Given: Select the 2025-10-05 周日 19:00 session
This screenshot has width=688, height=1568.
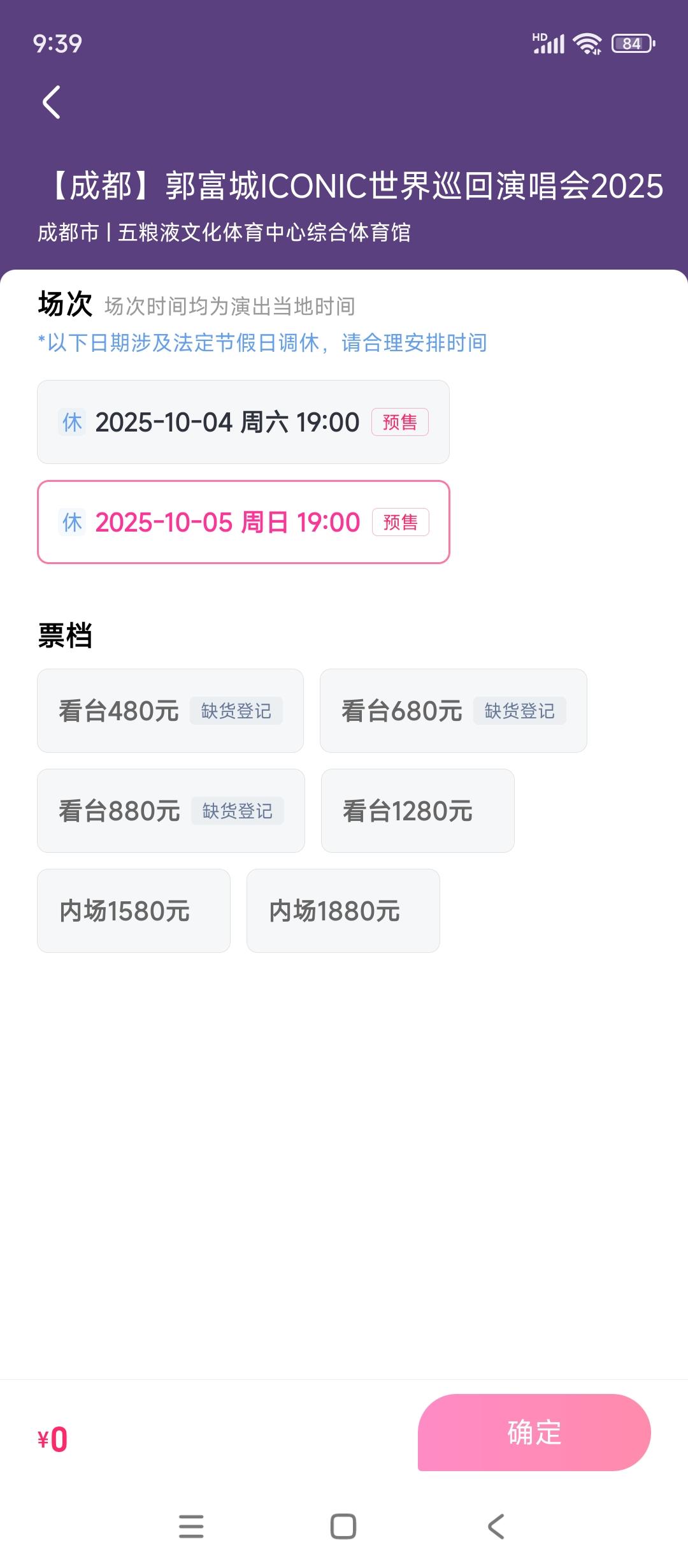Looking at the screenshot, I should [243, 522].
